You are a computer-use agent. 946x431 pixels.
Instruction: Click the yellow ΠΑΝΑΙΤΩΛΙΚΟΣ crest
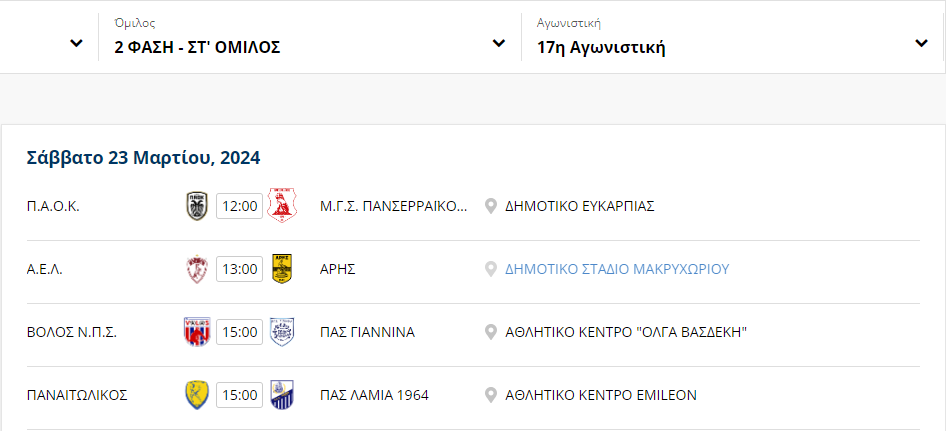[x=197, y=395]
